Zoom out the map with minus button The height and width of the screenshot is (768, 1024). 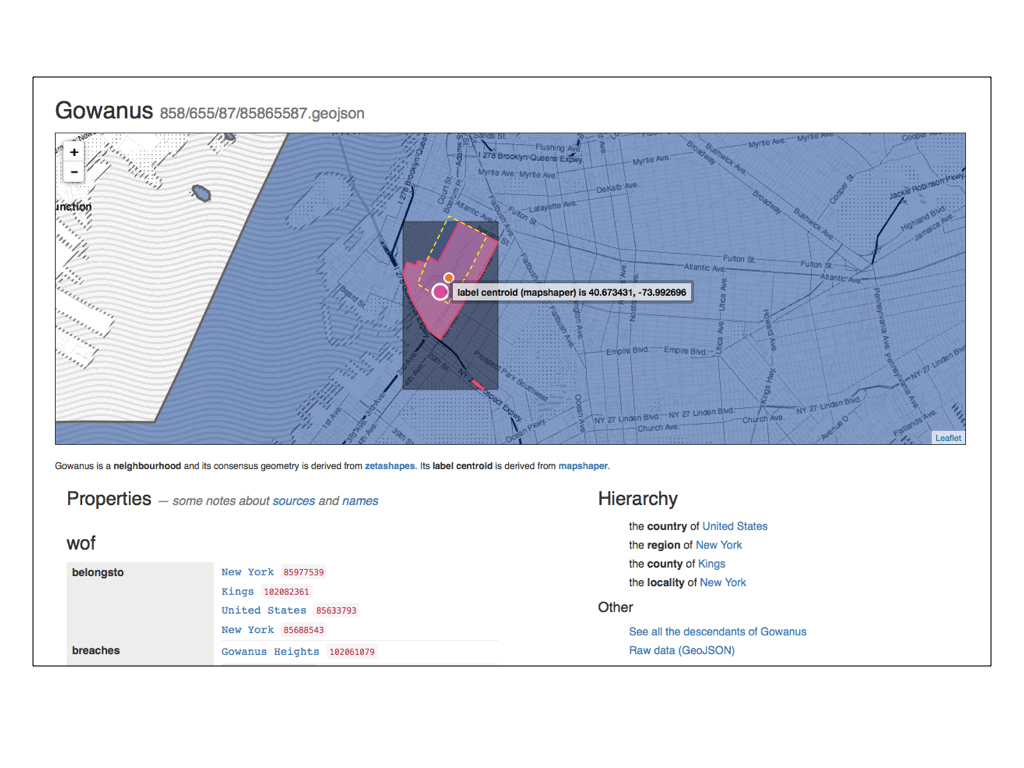74,172
